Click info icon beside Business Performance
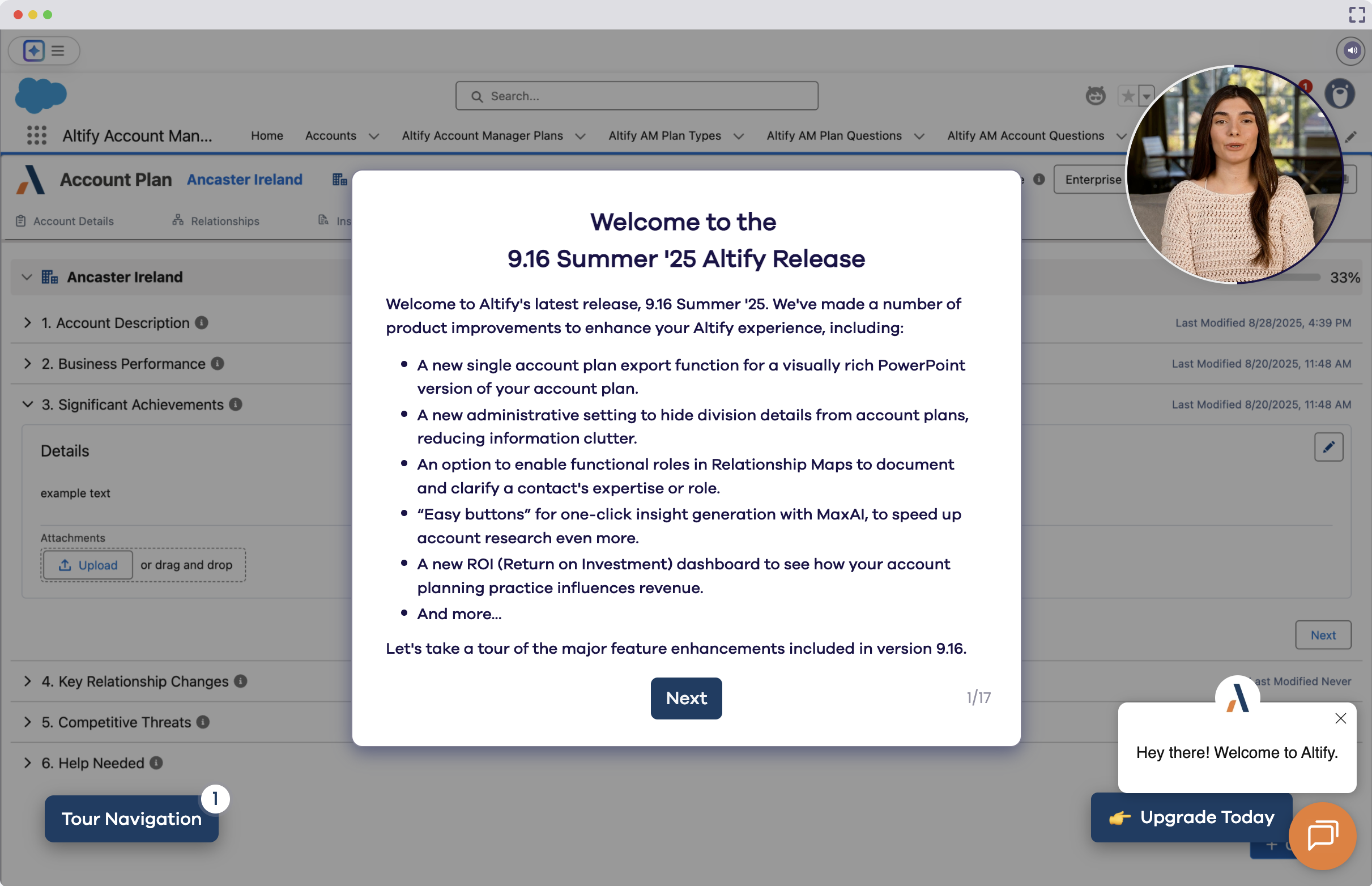This screenshot has height=886, width=1372. (217, 364)
